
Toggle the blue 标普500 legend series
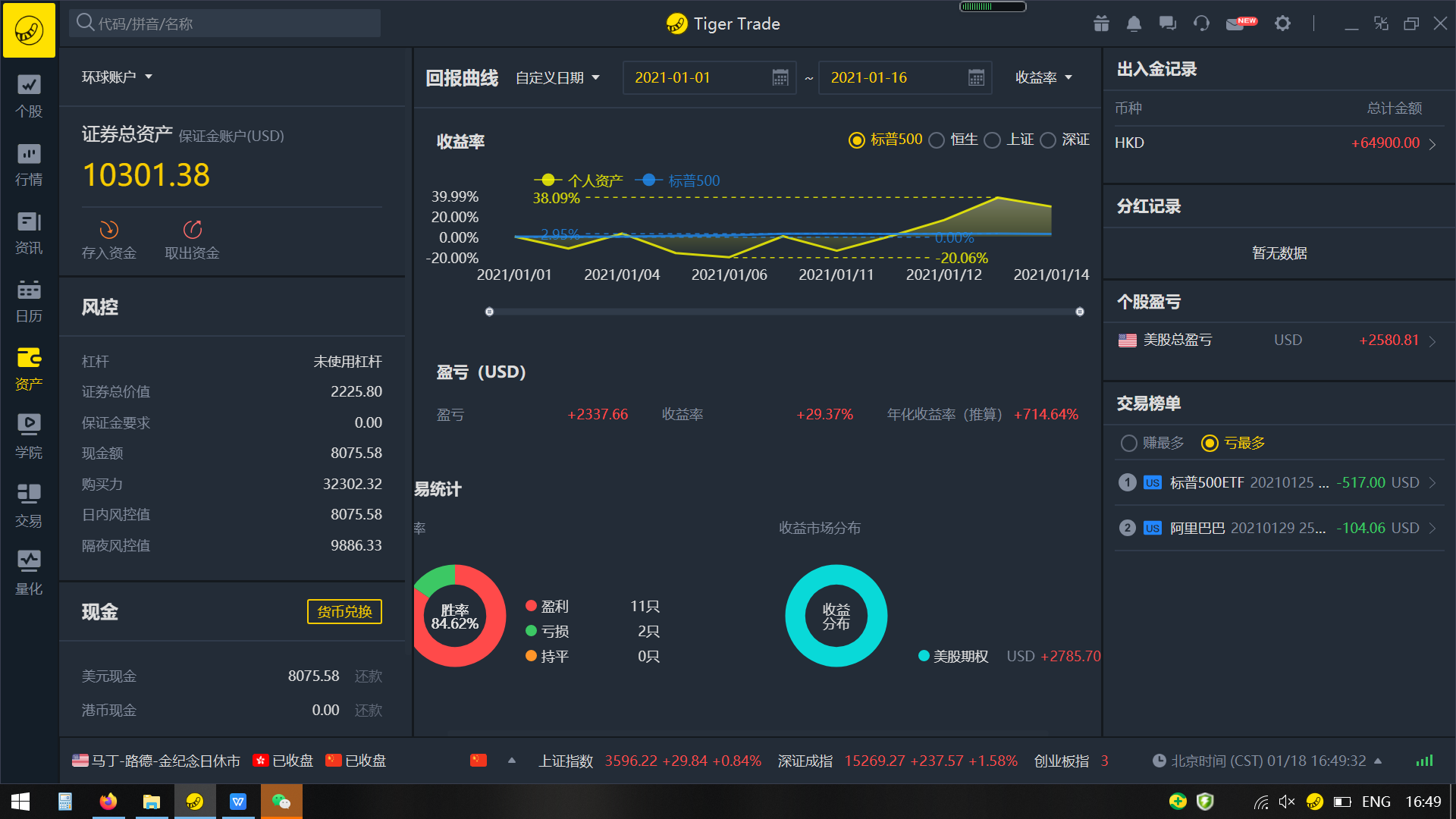click(678, 180)
